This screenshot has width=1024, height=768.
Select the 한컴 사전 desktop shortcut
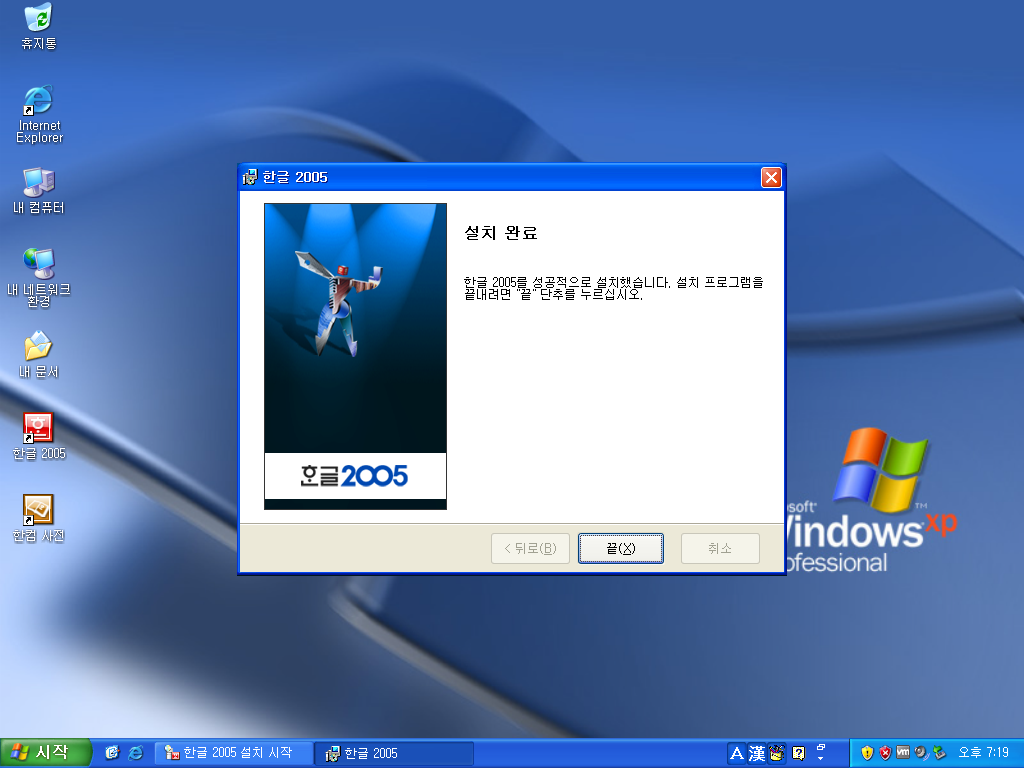(x=39, y=519)
